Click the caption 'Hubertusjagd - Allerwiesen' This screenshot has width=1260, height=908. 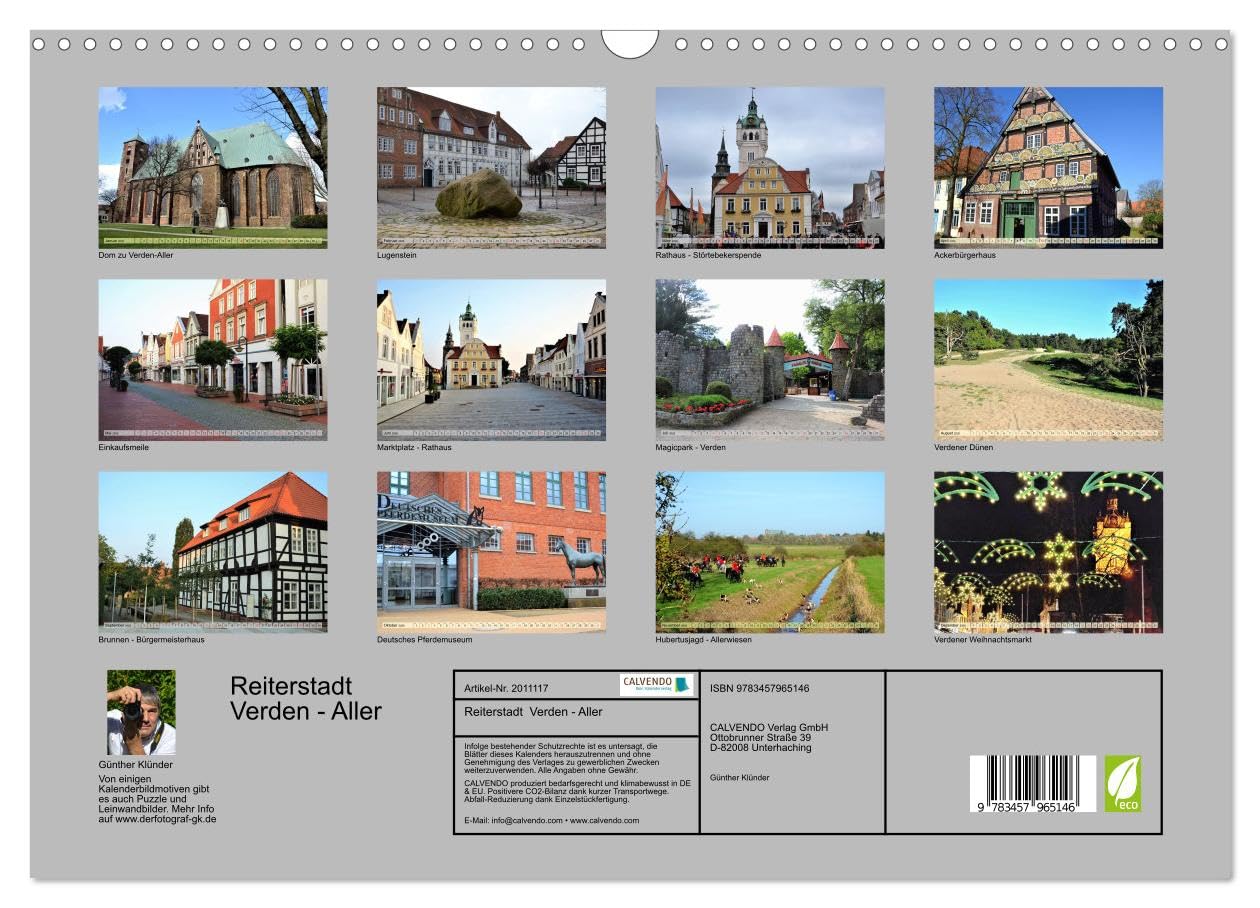704,639
